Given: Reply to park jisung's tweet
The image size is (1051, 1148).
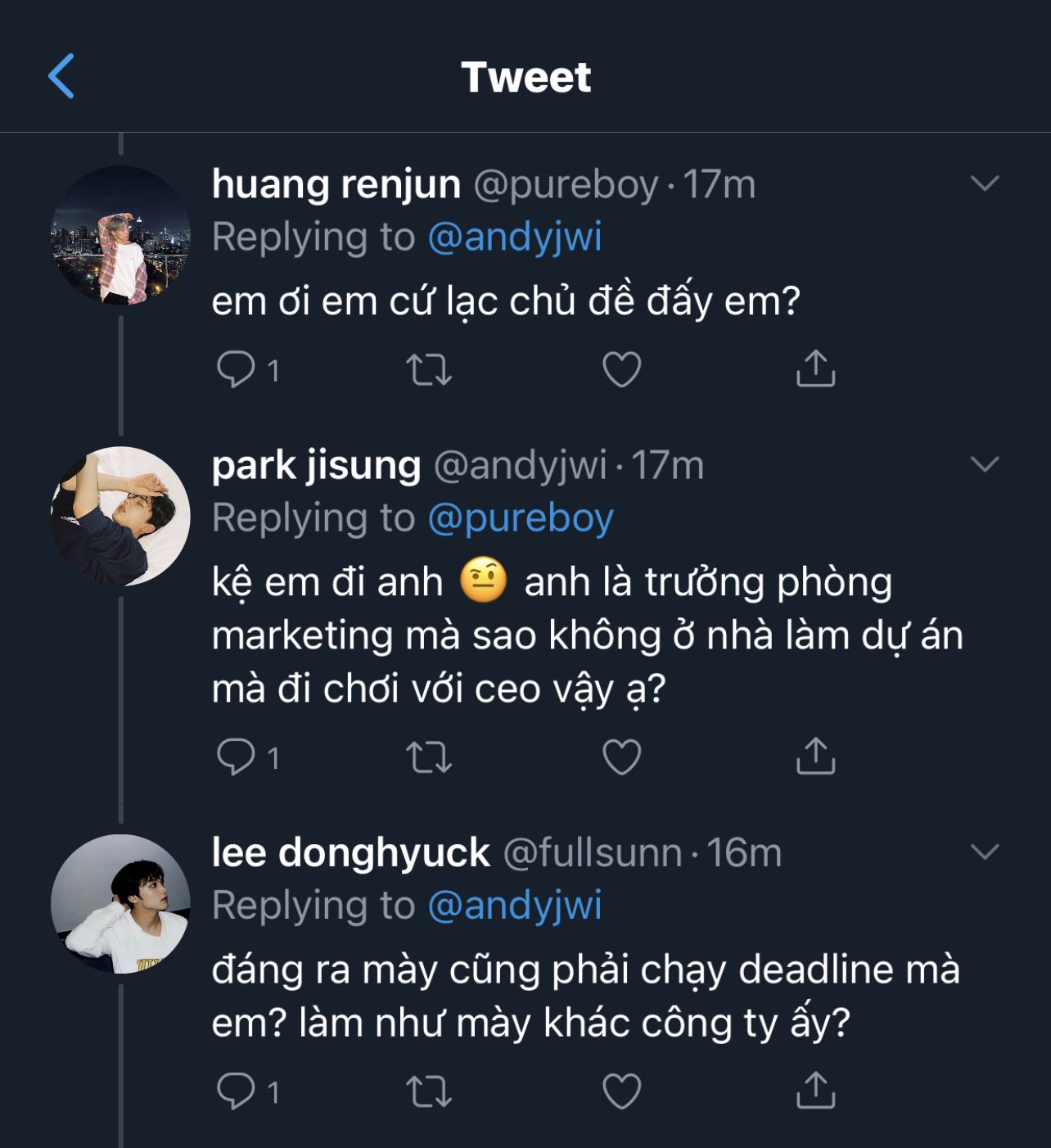Looking at the screenshot, I should point(236,757).
